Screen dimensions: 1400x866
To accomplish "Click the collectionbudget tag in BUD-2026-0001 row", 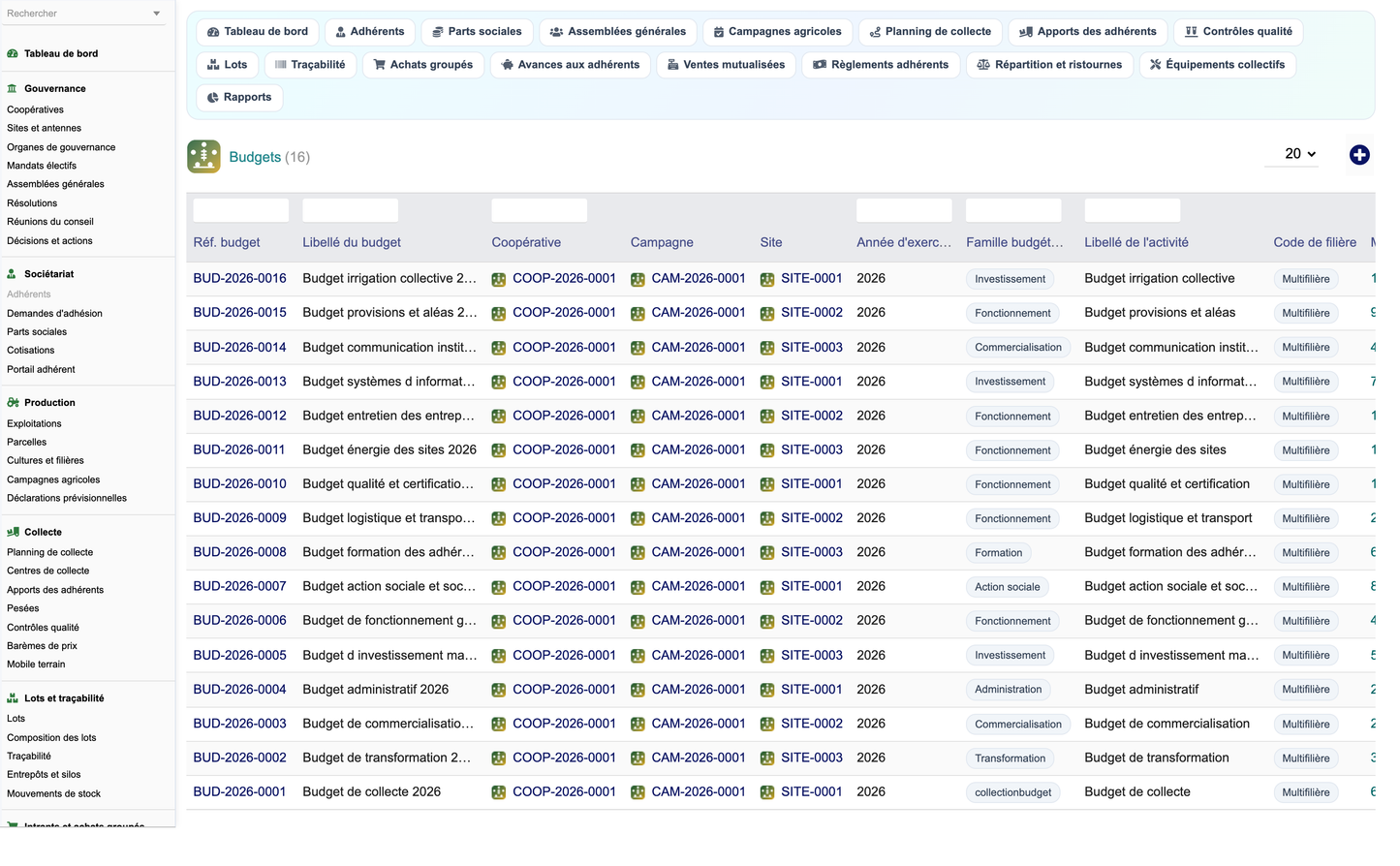I will pos(1012,792).
